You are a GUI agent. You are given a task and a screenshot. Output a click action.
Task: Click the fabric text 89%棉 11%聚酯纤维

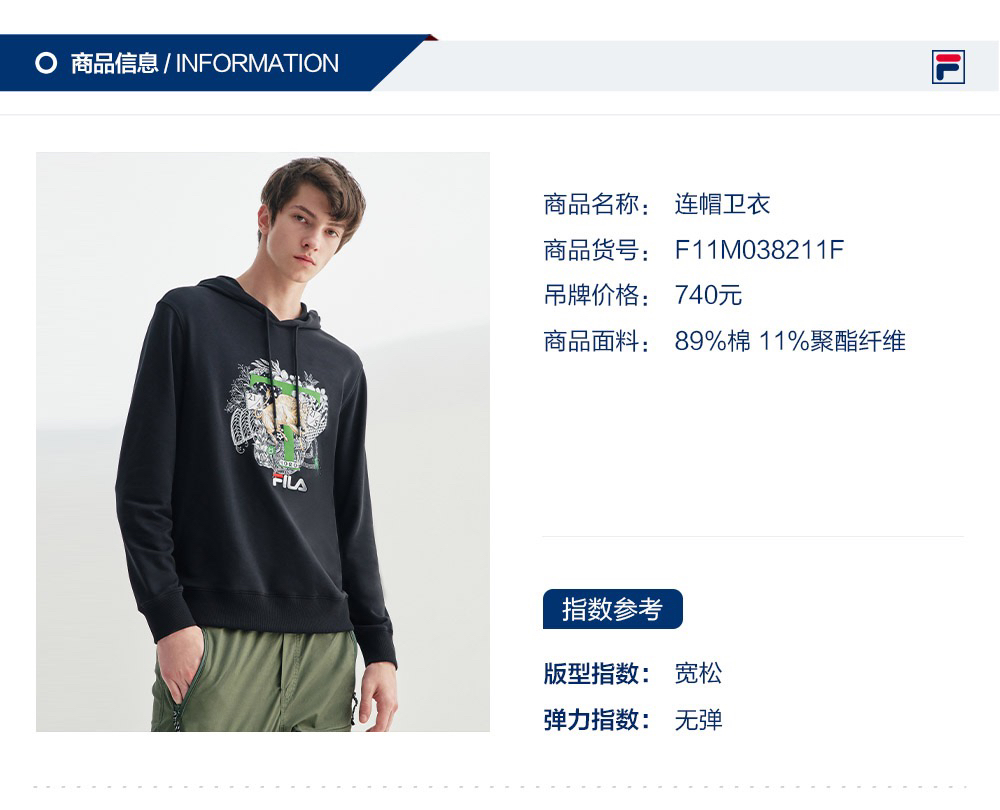click(x=790, y=341)
